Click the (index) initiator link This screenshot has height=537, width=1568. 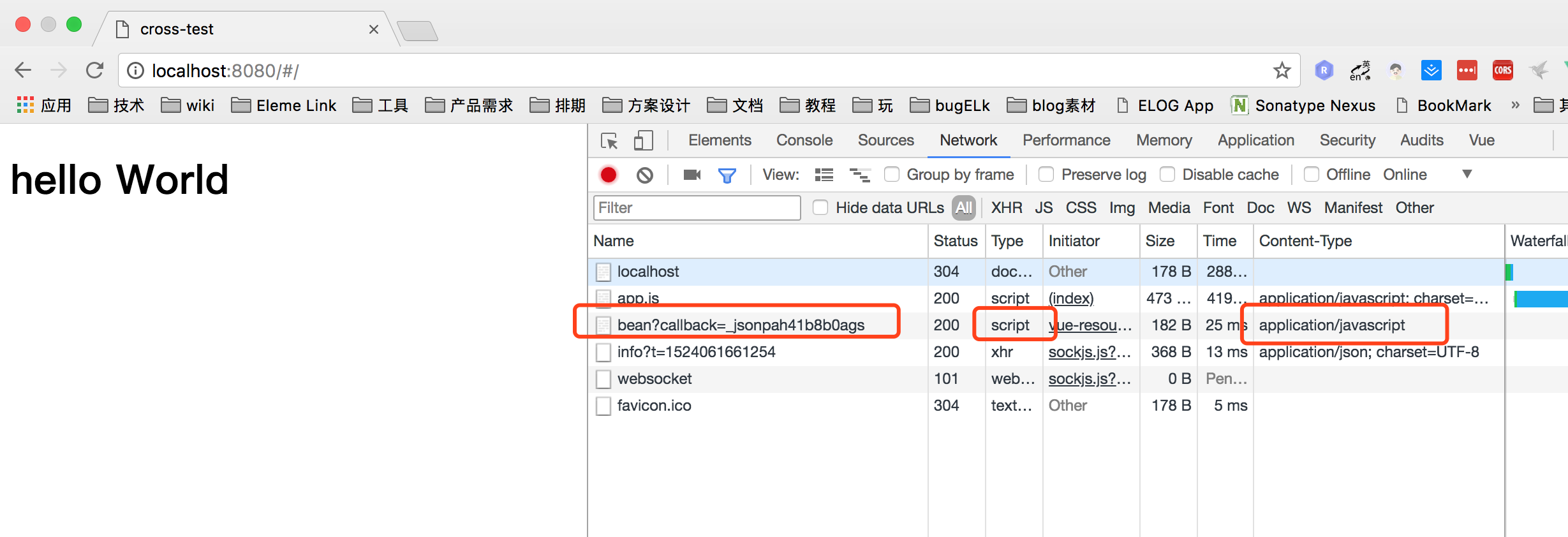(x=1070, y=298)
